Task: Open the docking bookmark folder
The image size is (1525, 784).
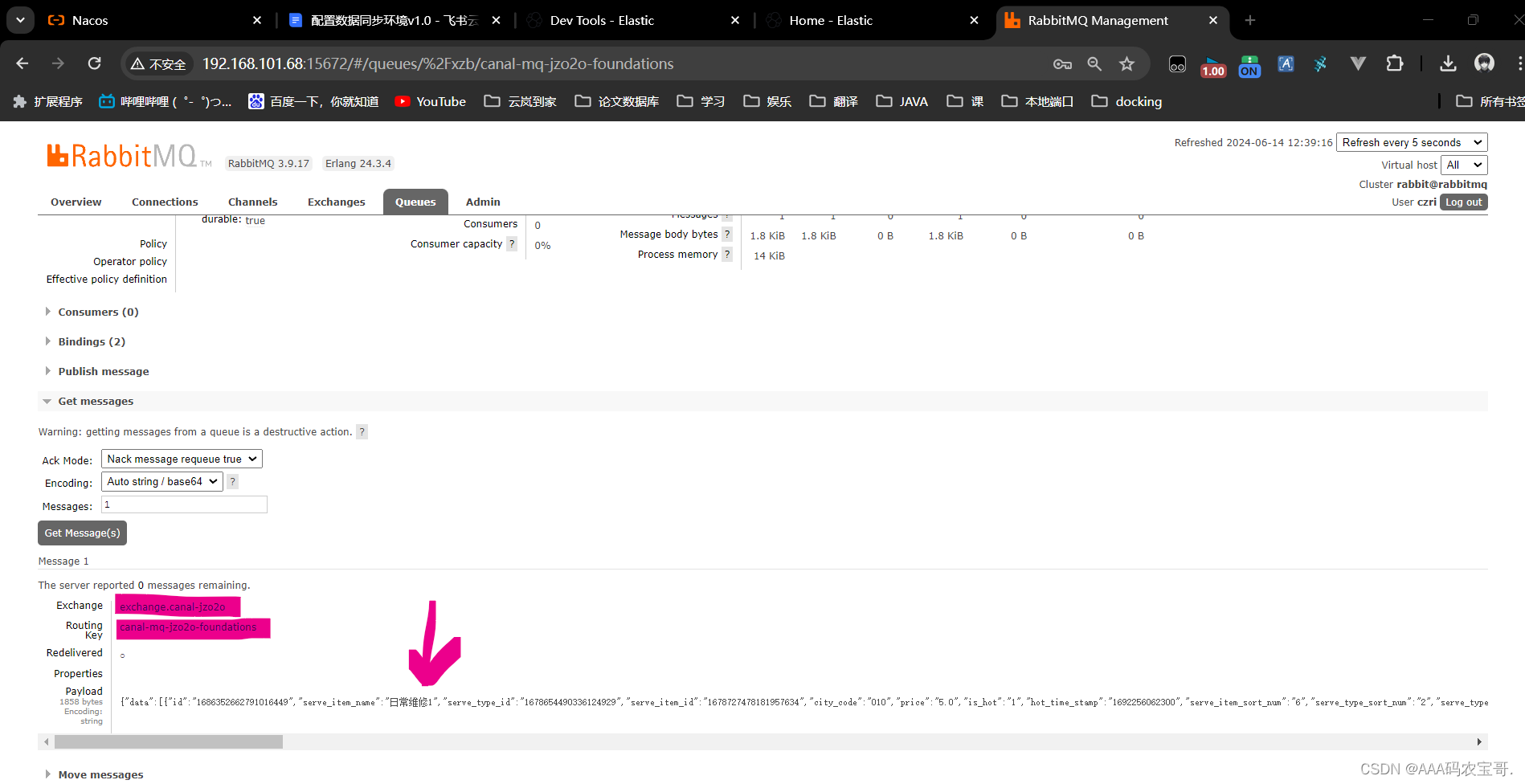Action: [1127, 101]
